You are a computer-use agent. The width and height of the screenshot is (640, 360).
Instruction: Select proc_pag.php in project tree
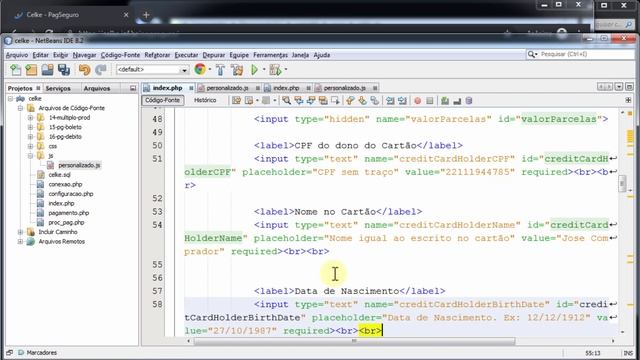click(66, 222)
